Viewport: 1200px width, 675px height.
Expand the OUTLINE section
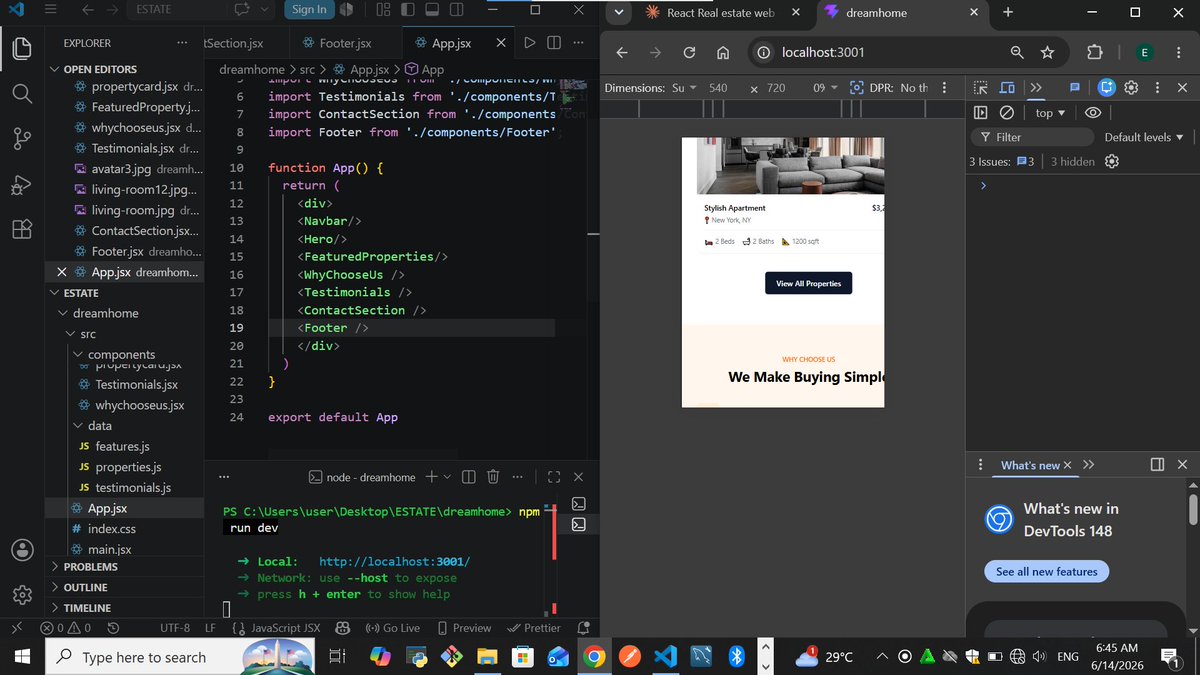point(85,587)
